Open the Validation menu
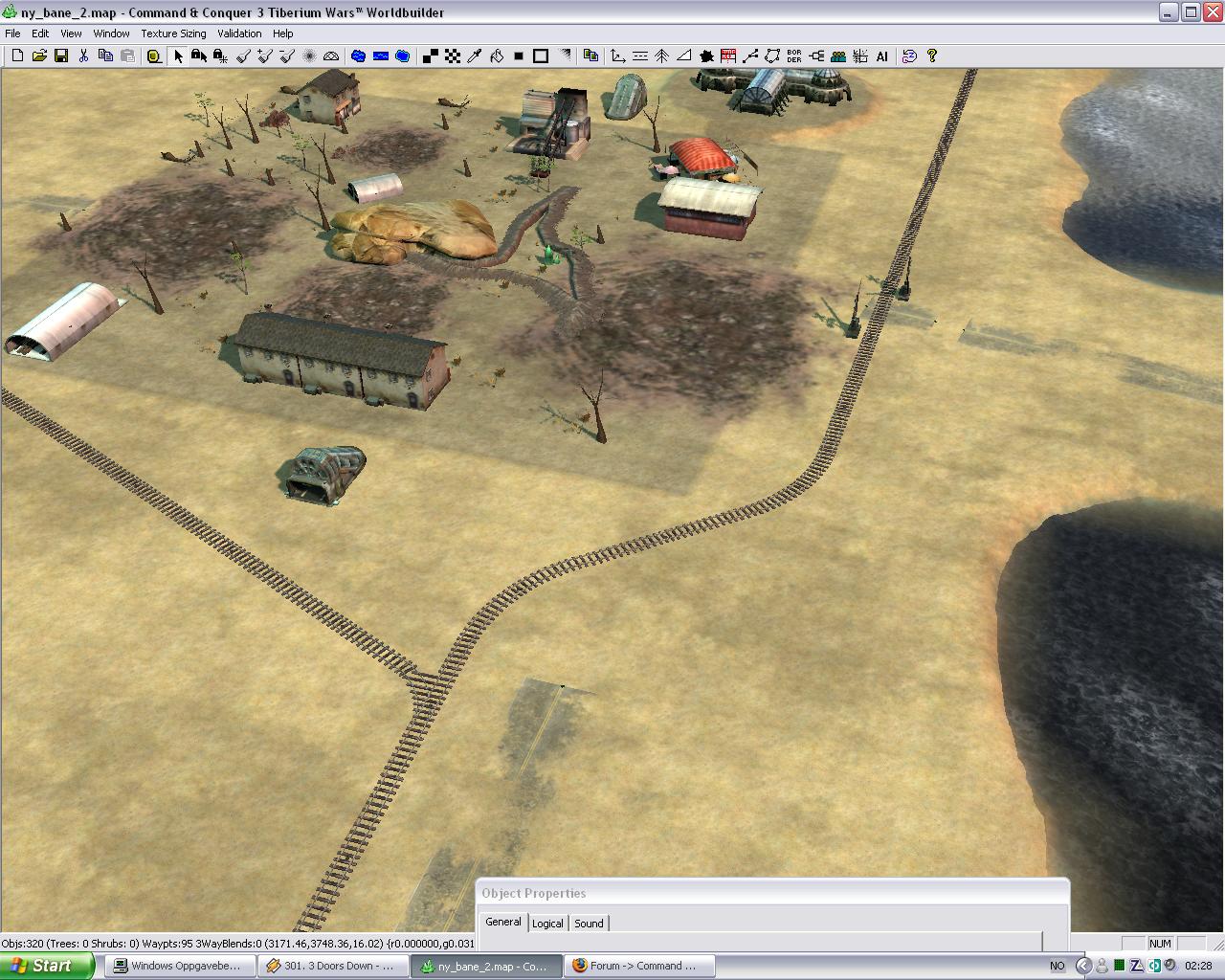This screenshot has height=980, width=1225. point(239,33)
